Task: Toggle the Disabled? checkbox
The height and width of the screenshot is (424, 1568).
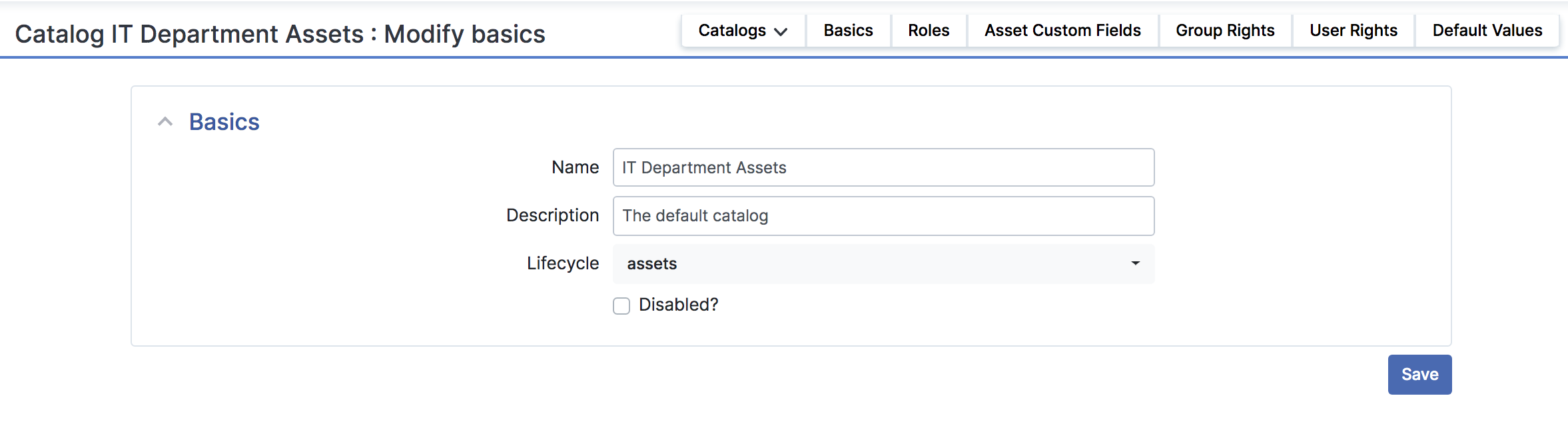Action: tap(621, 306)
